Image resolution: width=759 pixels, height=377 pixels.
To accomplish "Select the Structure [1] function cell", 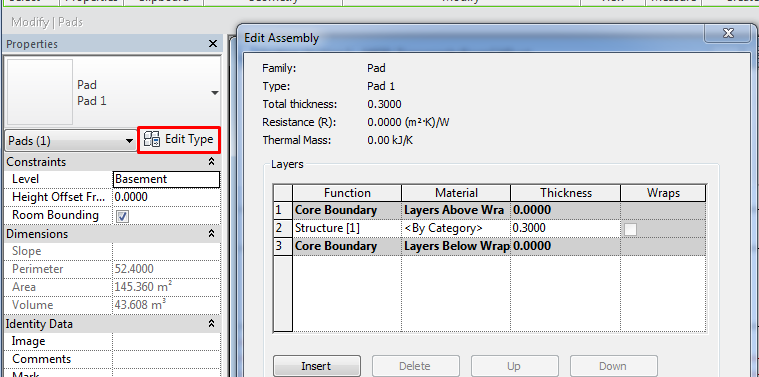I will pos(347,228).
